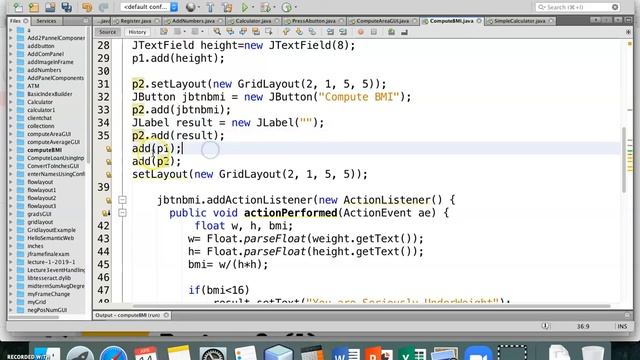Expand the ATM project folder

(x=11, y=86)
